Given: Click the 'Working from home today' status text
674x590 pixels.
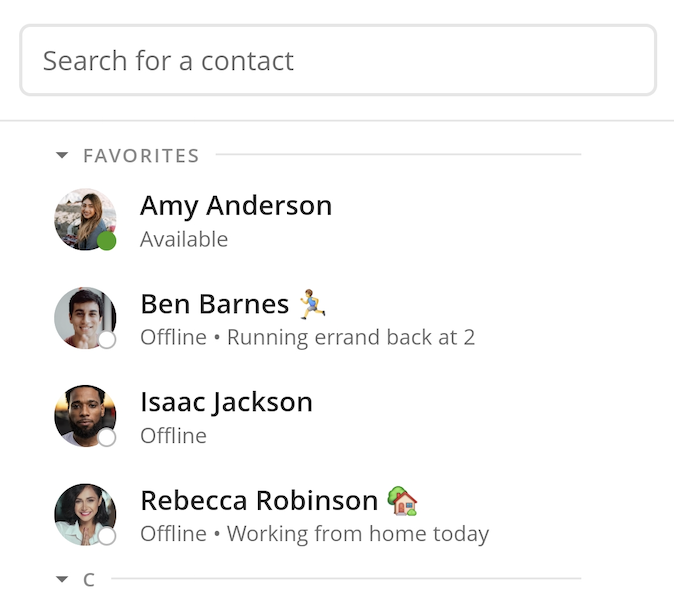Looking at the screenshot, I should (x=358, y=534).
